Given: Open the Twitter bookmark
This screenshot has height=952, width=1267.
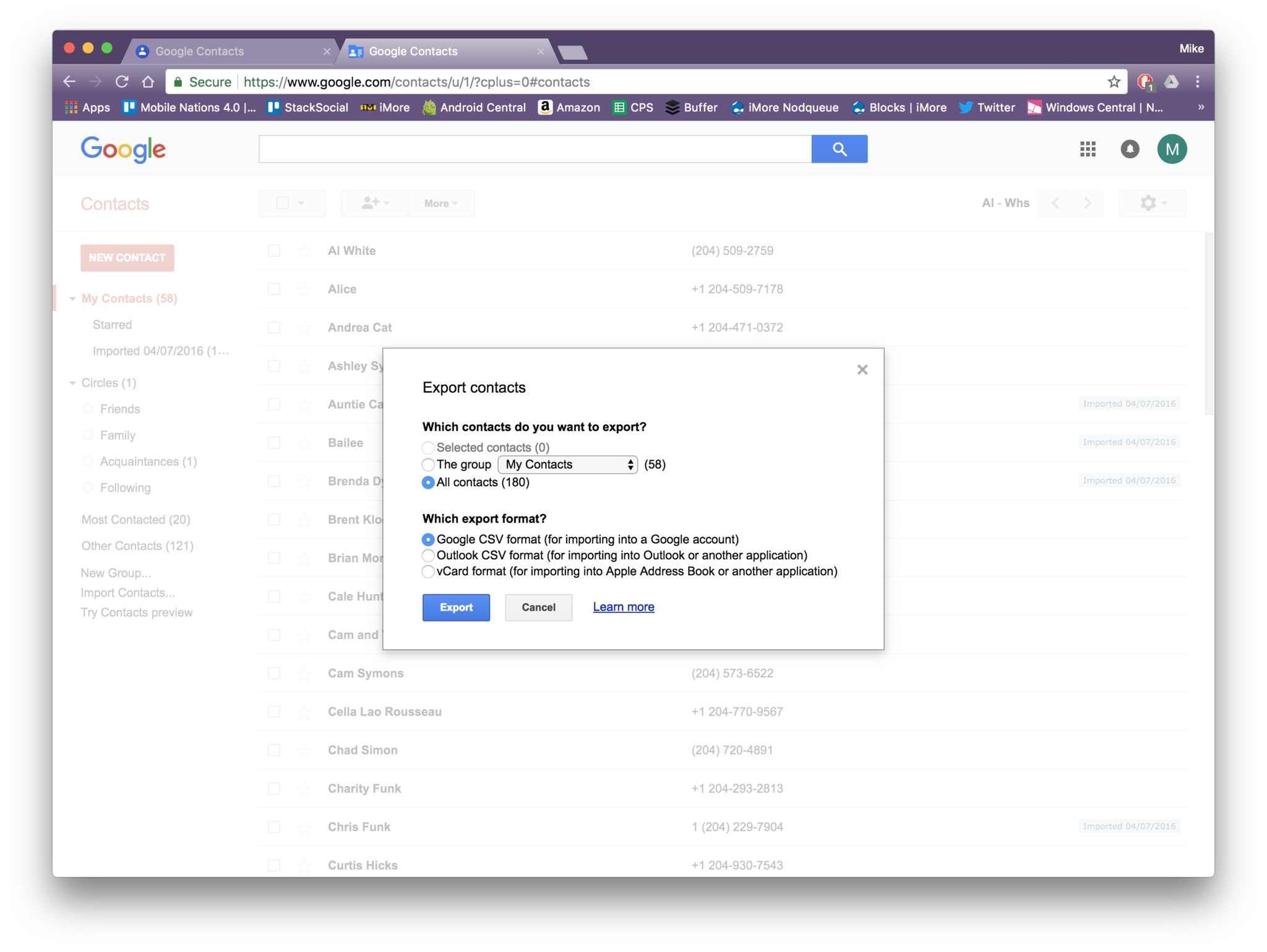Looking at the screenshot, I should coord(987,108).
